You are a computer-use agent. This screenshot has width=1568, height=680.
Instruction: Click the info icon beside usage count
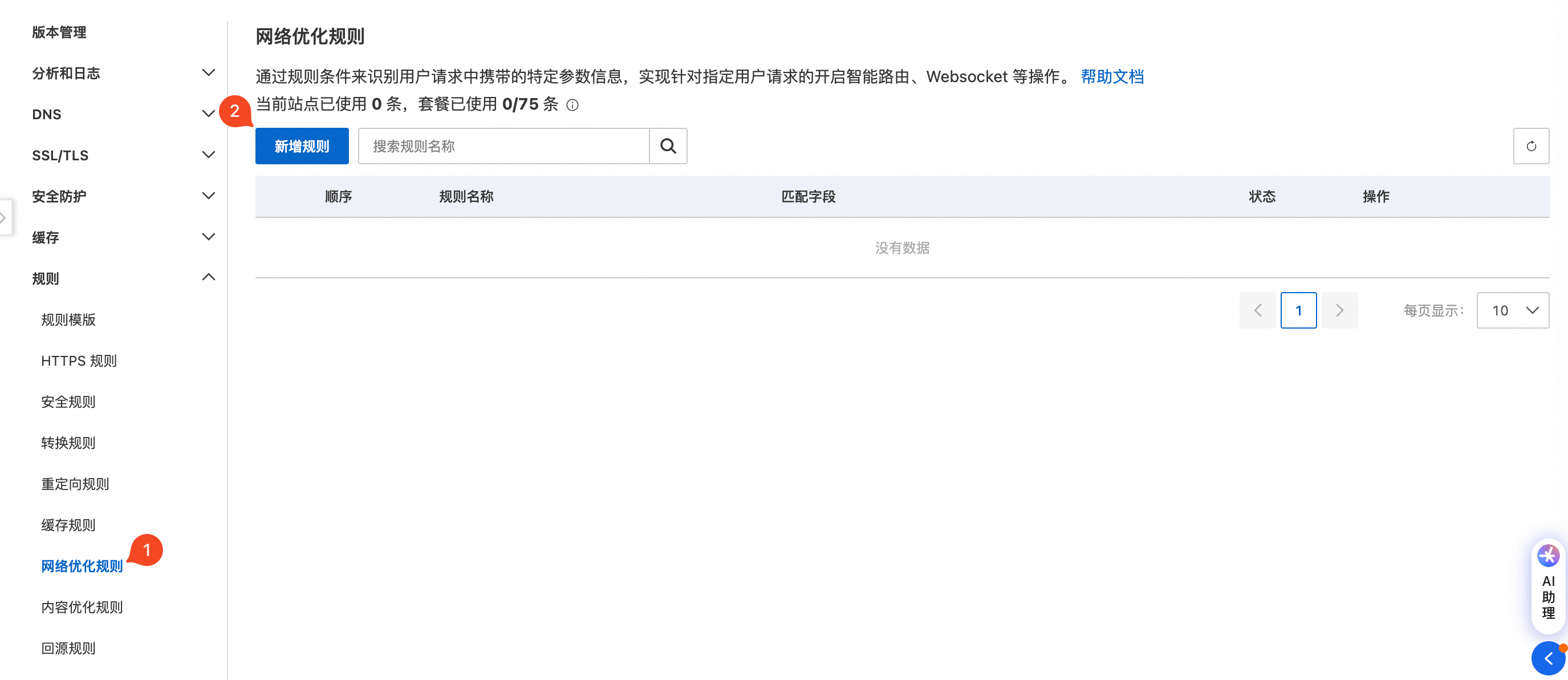point(572,105)
